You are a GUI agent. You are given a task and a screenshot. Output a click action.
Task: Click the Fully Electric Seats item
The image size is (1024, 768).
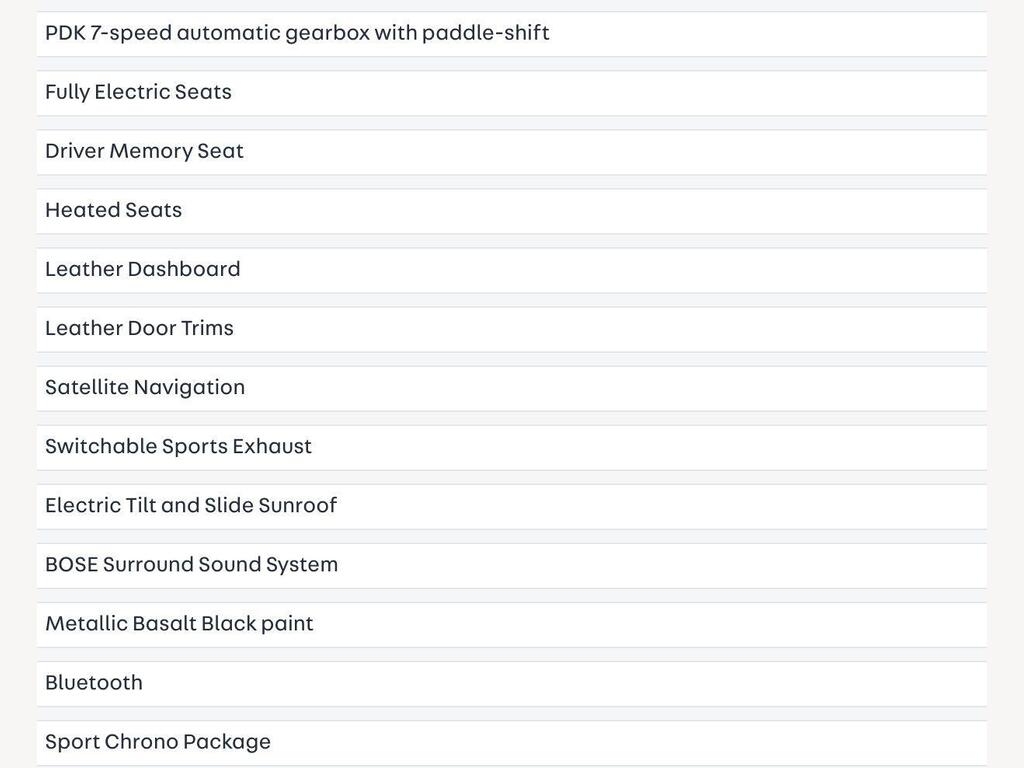[x=511, y=93]
